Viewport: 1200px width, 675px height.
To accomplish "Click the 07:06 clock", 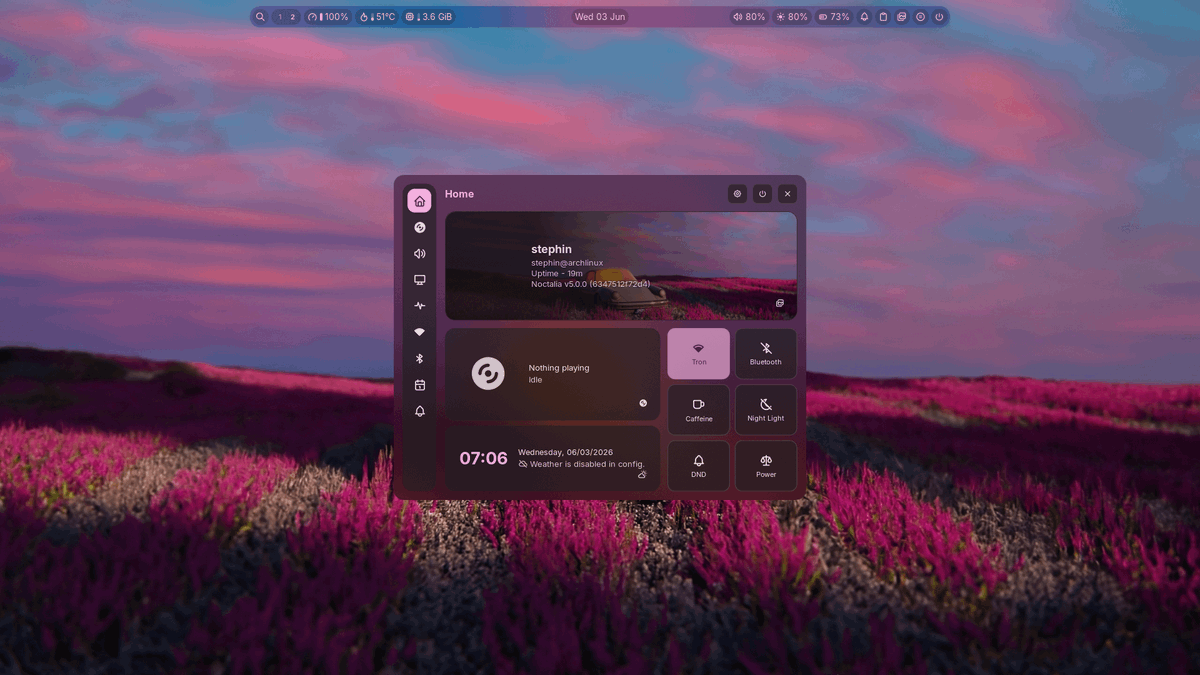I will coord(483,458).
